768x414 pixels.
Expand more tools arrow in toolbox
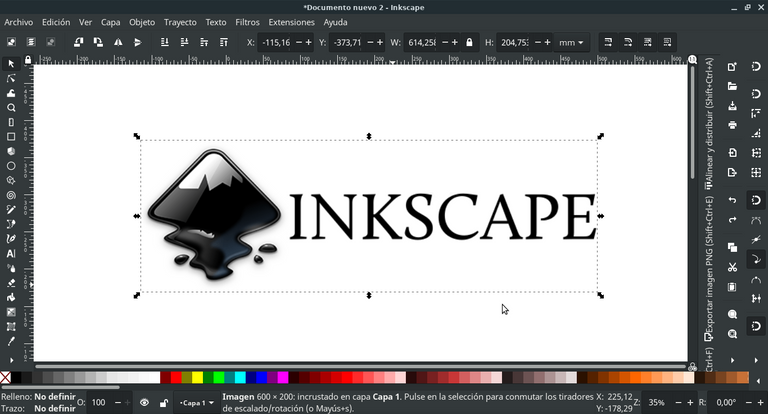coord(11,360)
